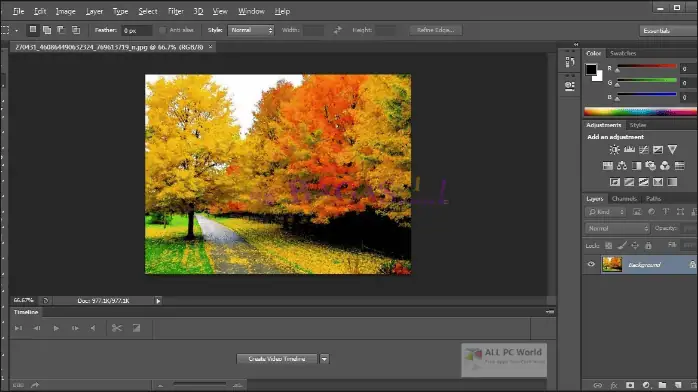Add a Levels adjustment
698x392 pixels.
pos(629,150)
